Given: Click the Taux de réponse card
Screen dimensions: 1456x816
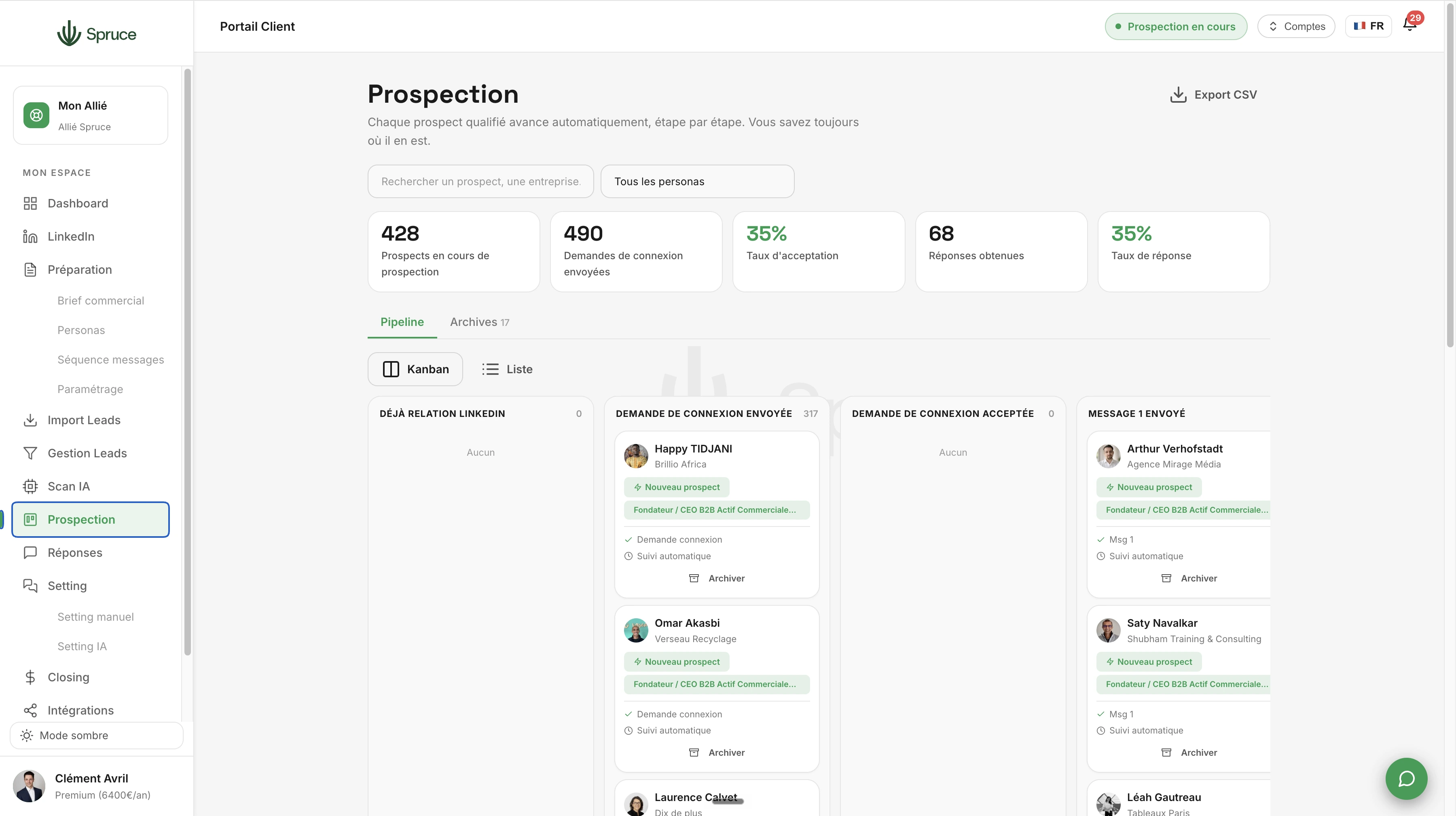Looking at the screenshot, I should 1183,252.
